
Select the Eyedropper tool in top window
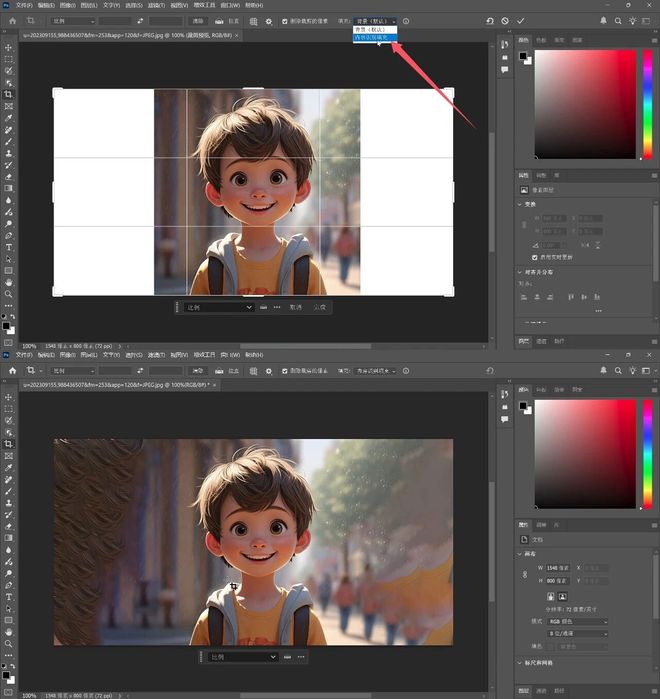click(8, 118)
